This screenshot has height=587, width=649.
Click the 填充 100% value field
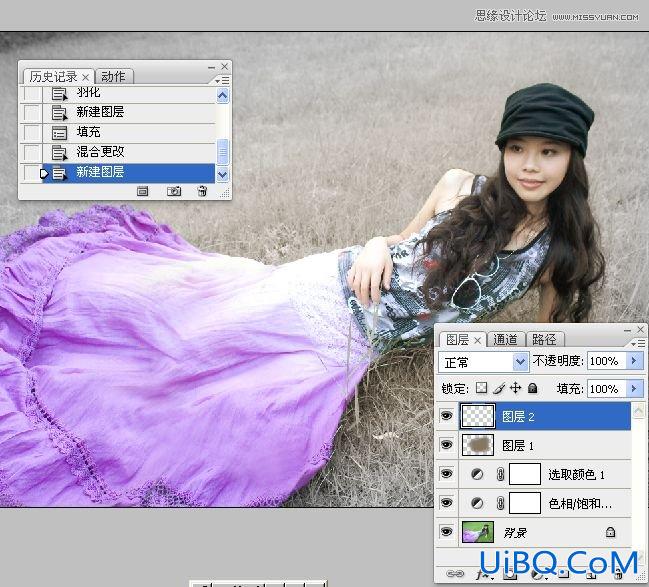[607, 389]
